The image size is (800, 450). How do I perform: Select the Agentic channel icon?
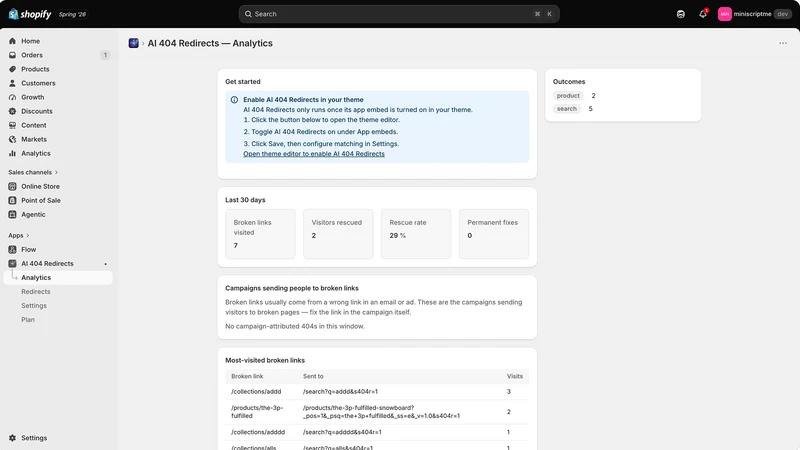pyautogui.click(x=12, y=214)
